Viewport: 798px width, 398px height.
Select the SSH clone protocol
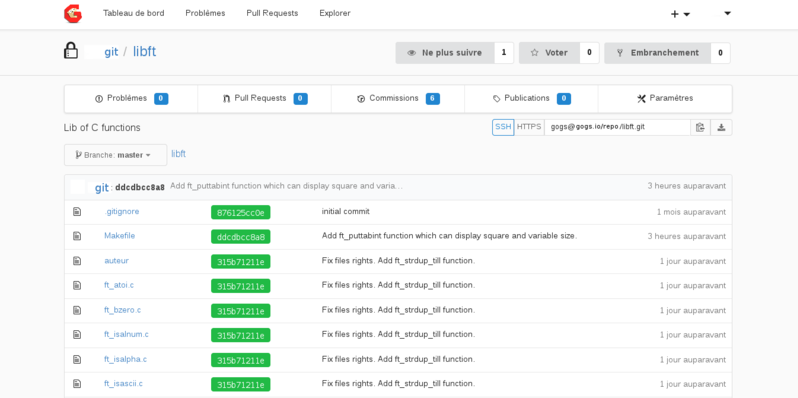[503, 127]
